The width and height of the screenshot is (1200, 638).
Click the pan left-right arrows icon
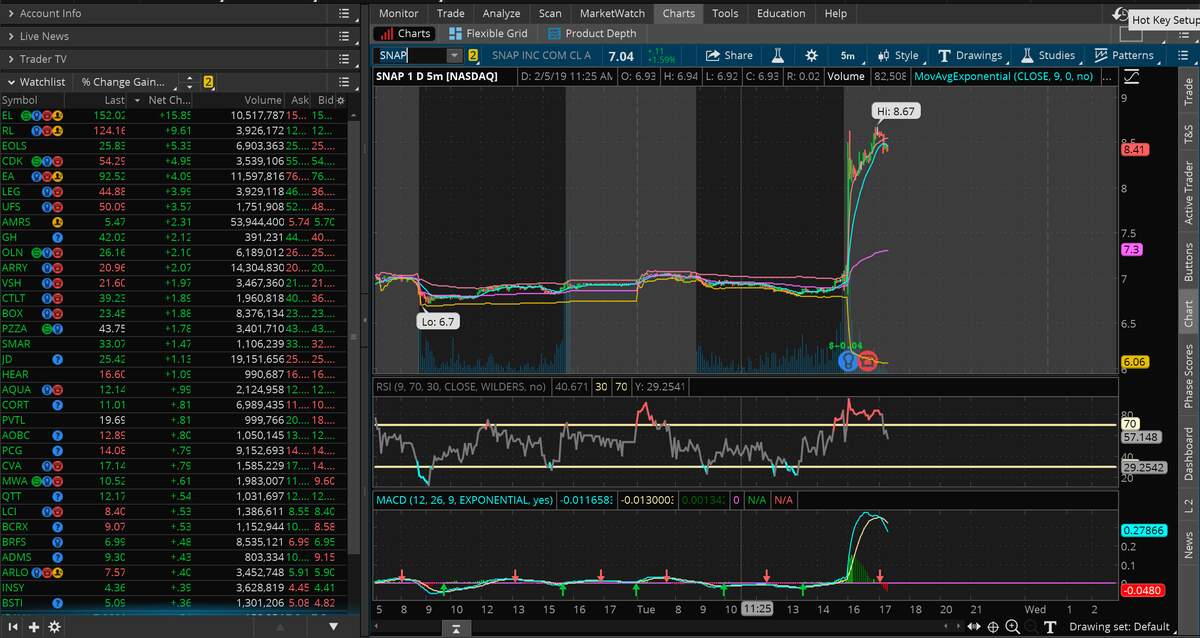point(973,626)
